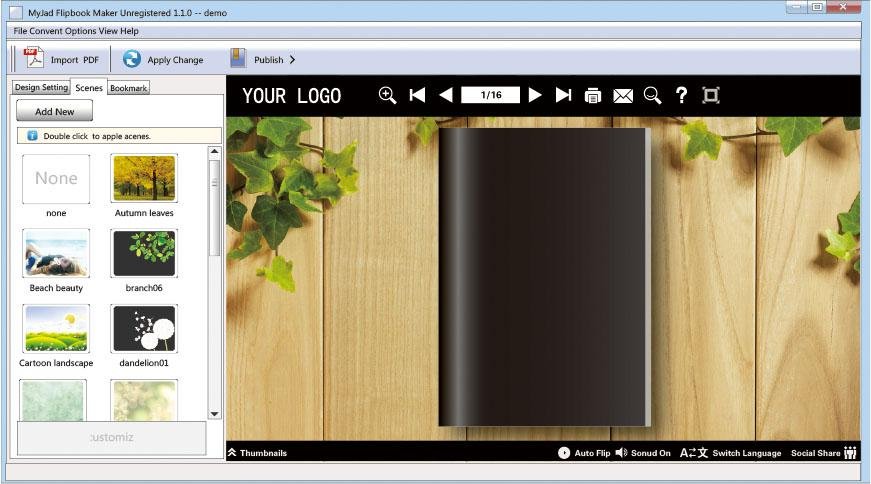Click the Import PDF icon
The width and height of the screenshot is (871, 484).
pos(34,58)
